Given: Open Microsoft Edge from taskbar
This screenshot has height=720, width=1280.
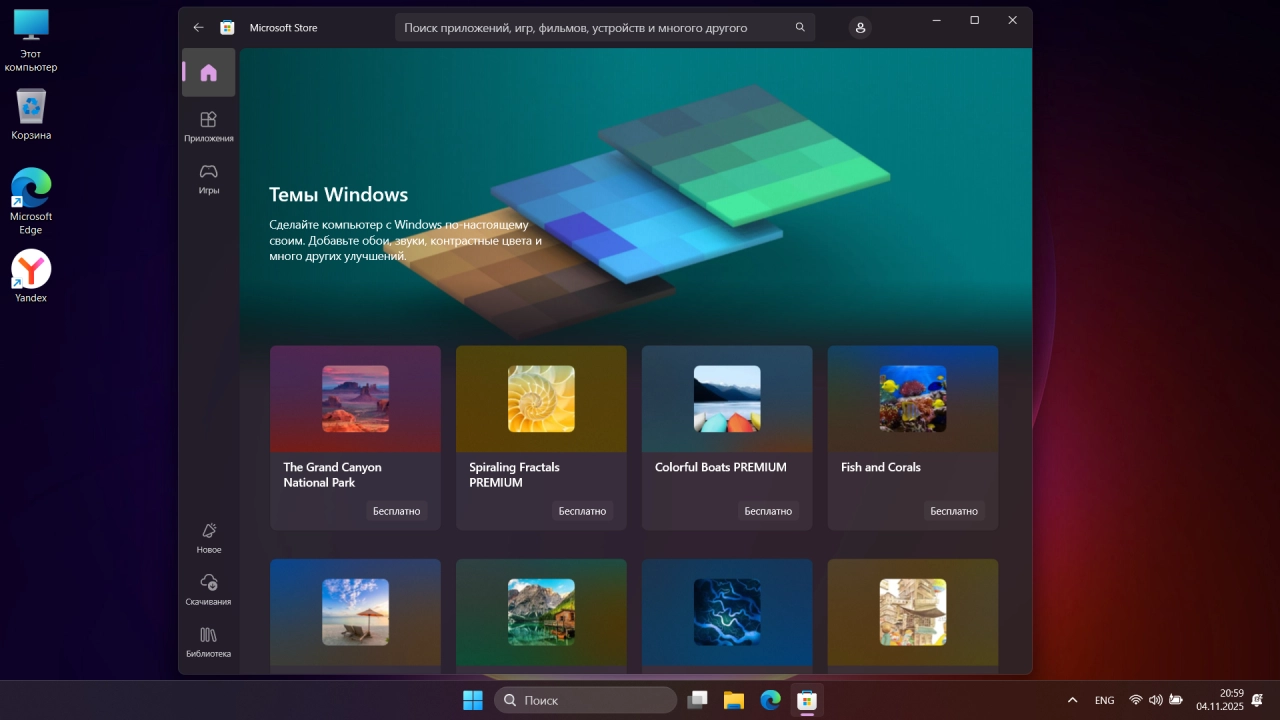Looking at the screenshot, I should (770, 700).
